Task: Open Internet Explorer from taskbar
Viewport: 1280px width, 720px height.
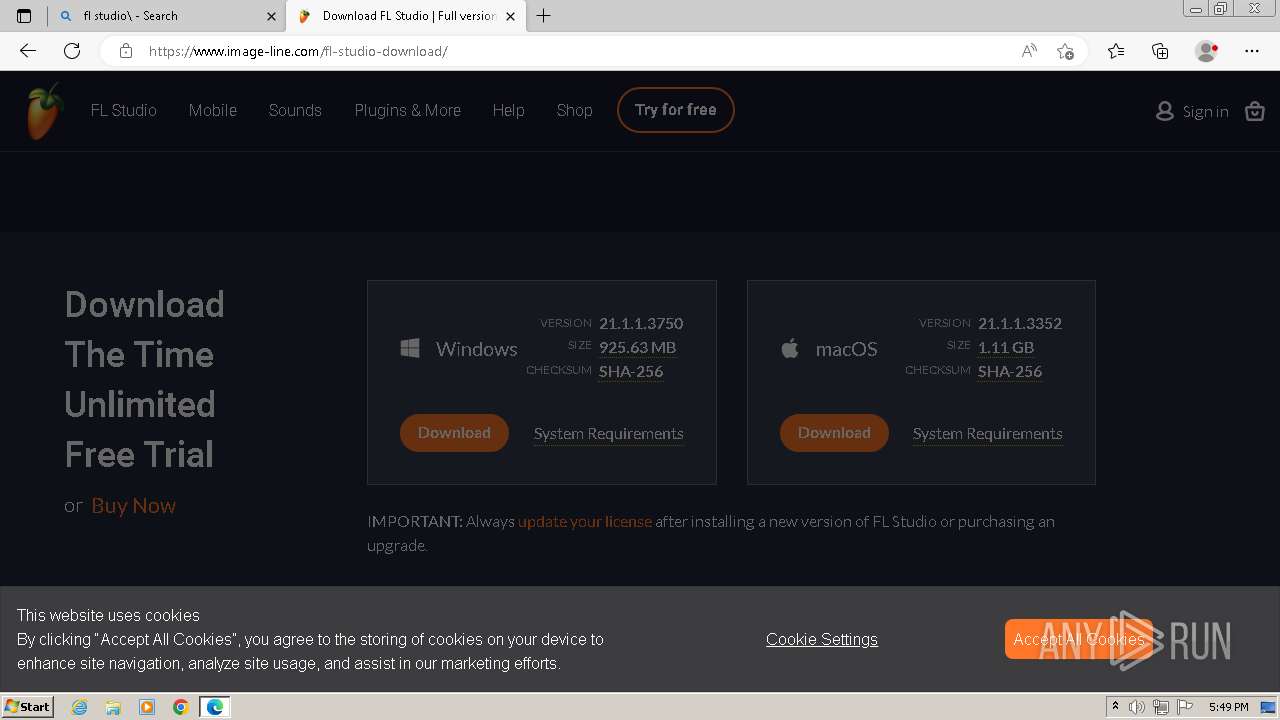Action: pyautogui.click(x=80, y=707)
